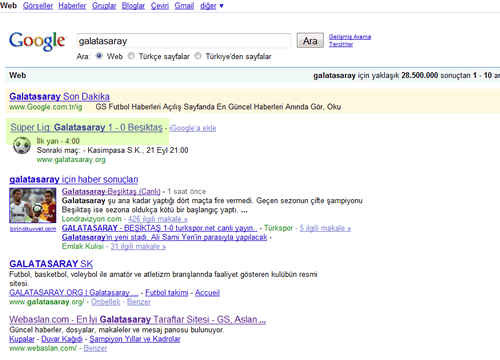Open the Kupalar sitelink
This screenshot has width=500, height=360.
click(x=22, y=339)
